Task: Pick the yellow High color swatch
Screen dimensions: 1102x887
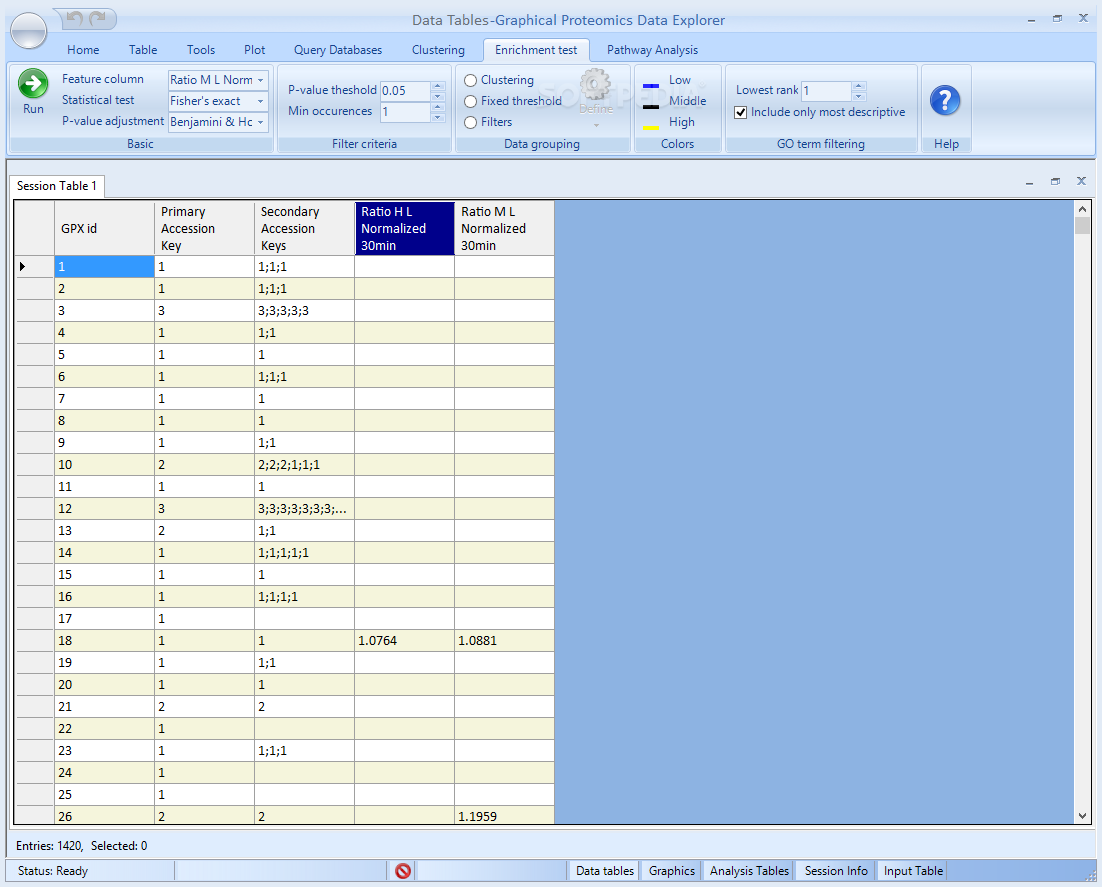Action: 651,128
